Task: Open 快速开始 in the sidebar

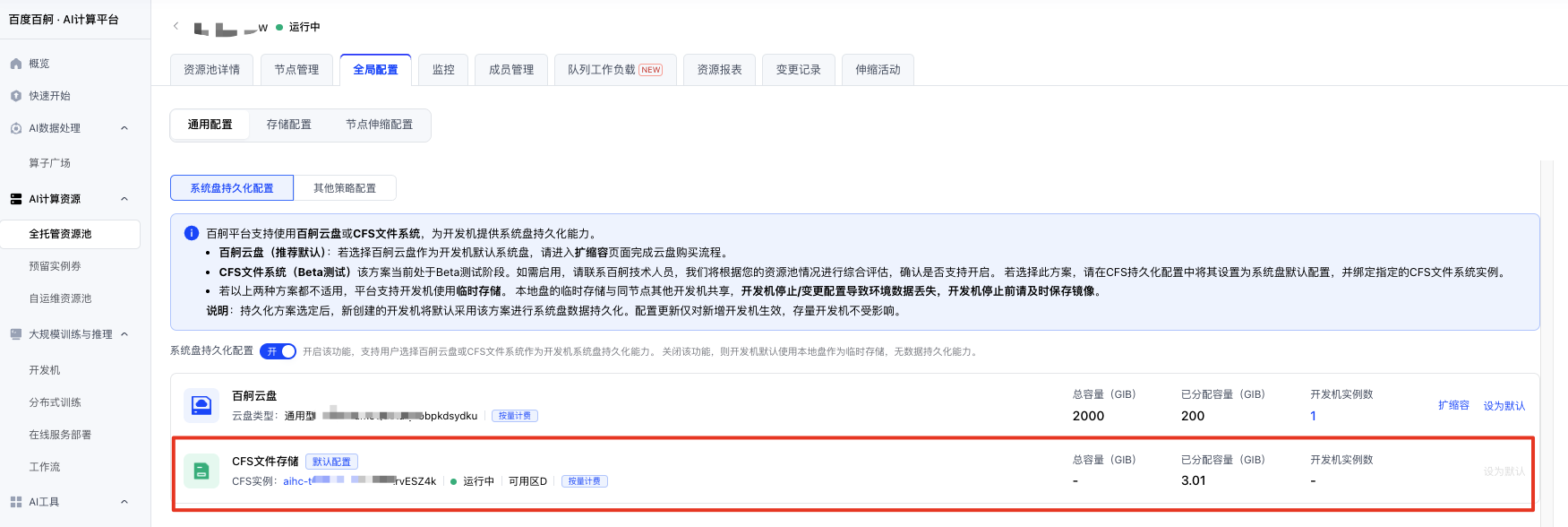Action: tap(49, 96)
